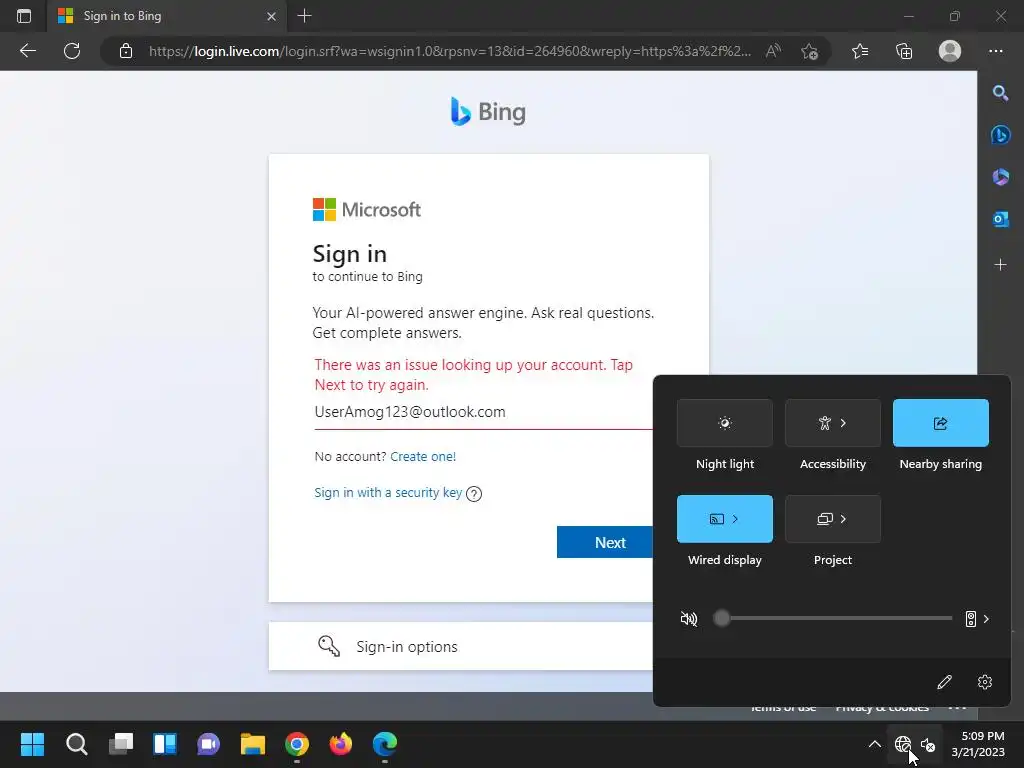
Task: Mute with the volume speaker icon
Action: pos(689,618)
